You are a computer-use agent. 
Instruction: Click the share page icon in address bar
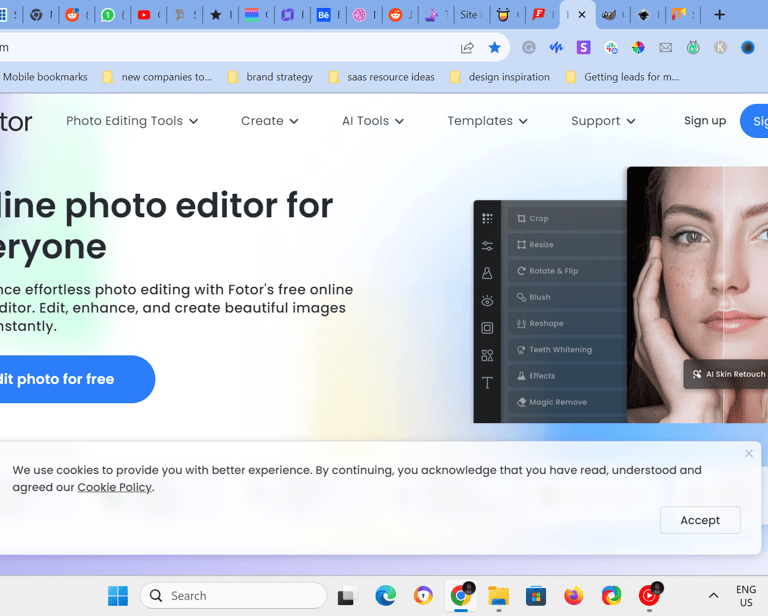(467, 47)
